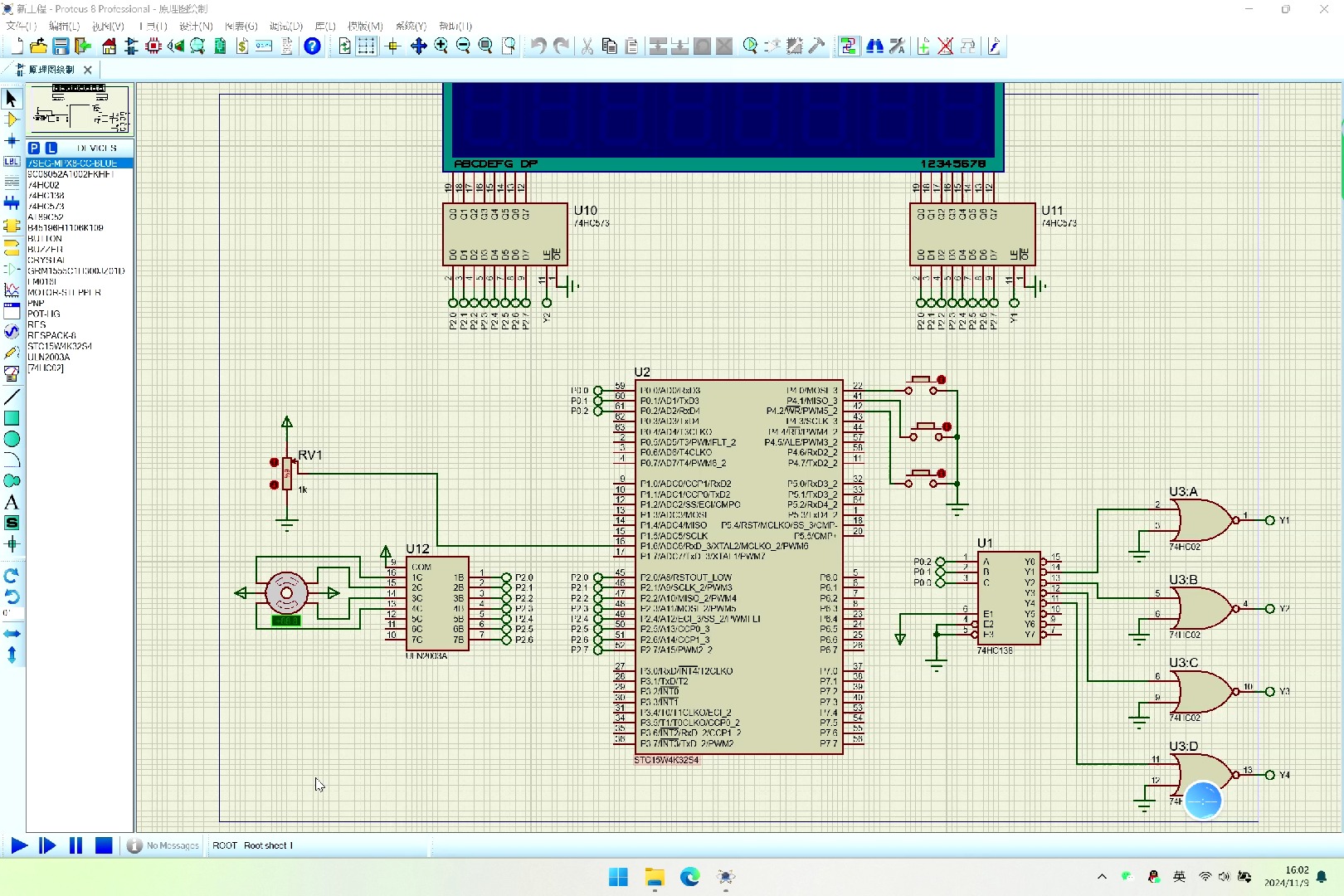Screen dimensions: 1344x896
Task: Close the 原理图绘制 schematic tab
Action: tap(88, 70)
